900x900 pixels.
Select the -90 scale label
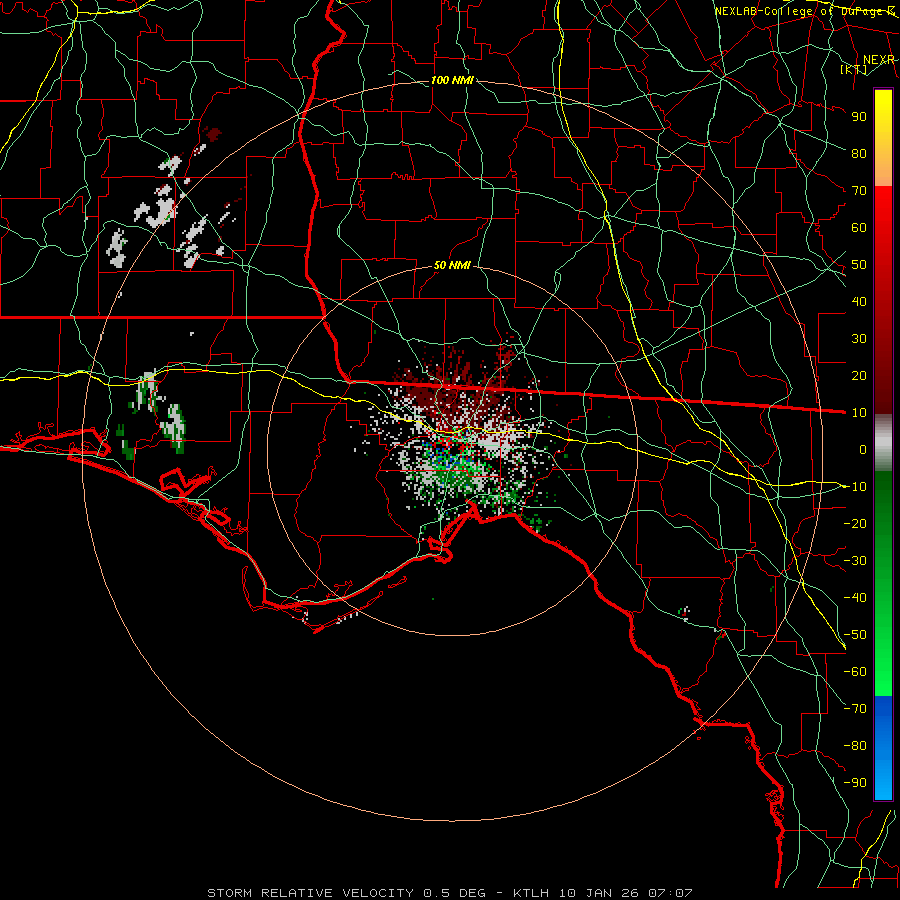[x=855, y=782]
